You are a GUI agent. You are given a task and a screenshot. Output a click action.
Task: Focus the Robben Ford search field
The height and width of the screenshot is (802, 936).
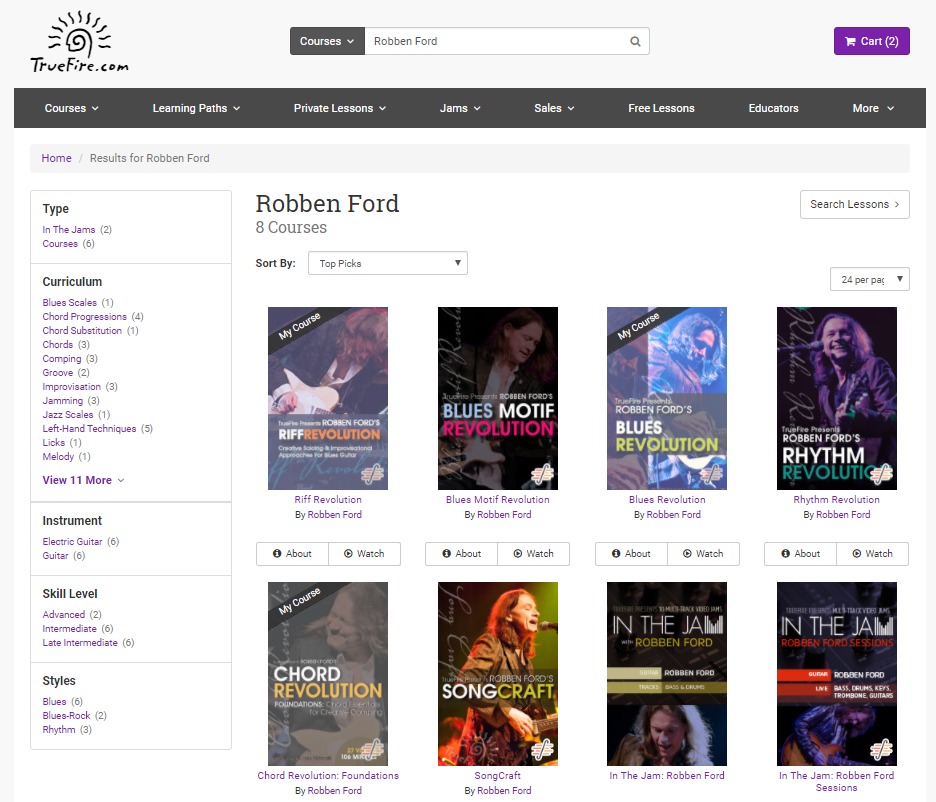tap(497, 41)
